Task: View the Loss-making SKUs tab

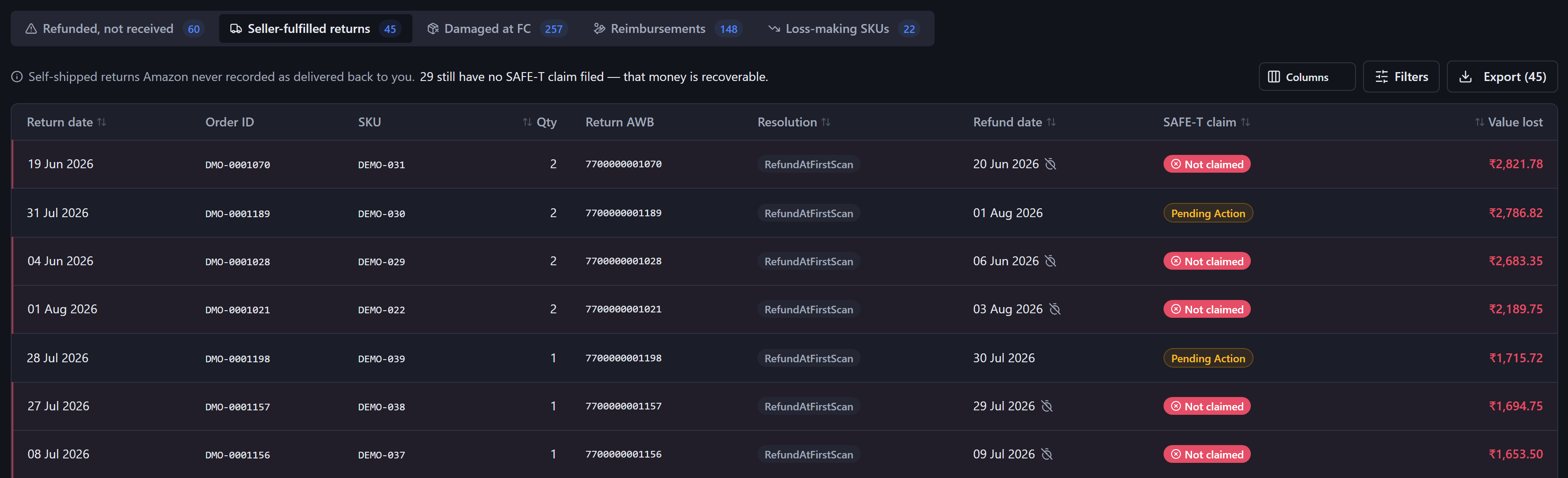Action: click(x=843, y=28)
